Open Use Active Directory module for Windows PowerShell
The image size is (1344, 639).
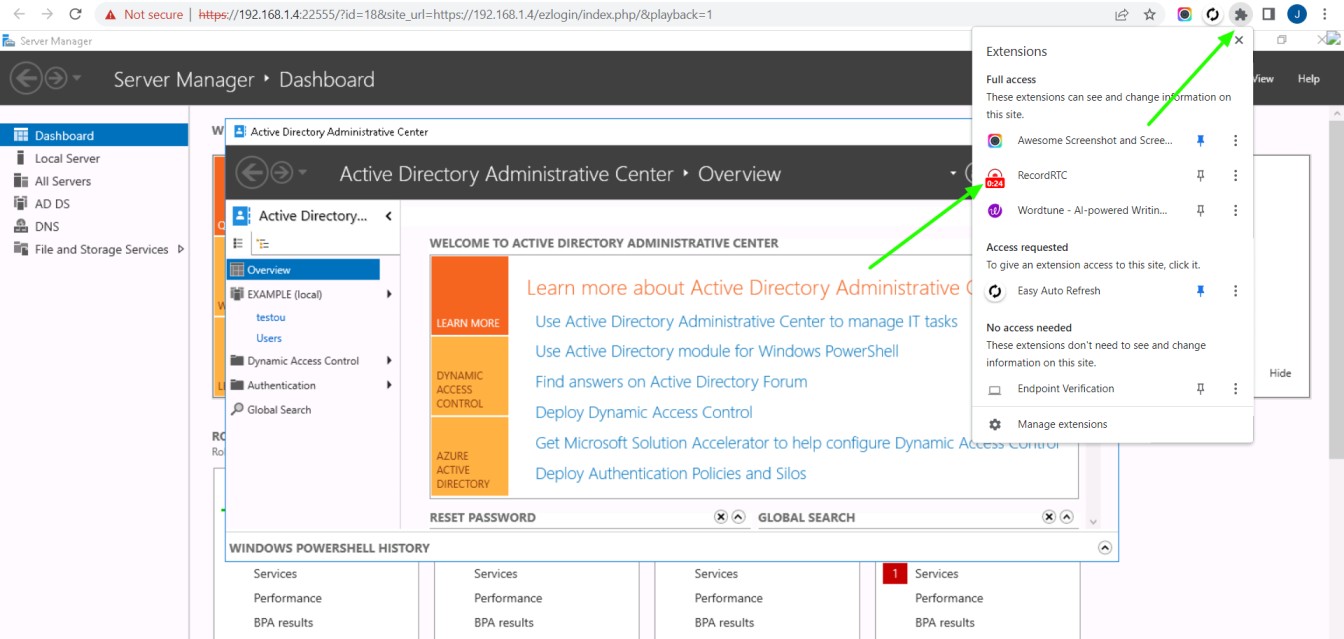tap(717, 351)
